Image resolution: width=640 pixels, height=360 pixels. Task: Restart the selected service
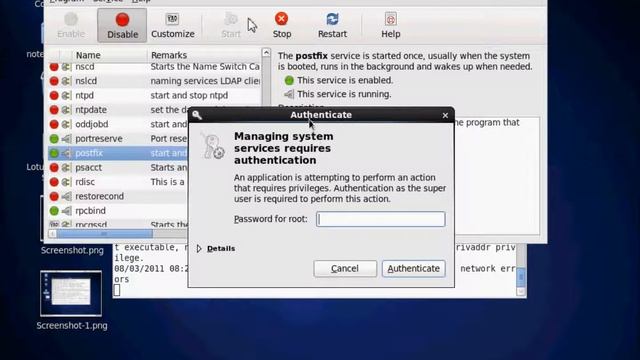(x=332, y=26)
